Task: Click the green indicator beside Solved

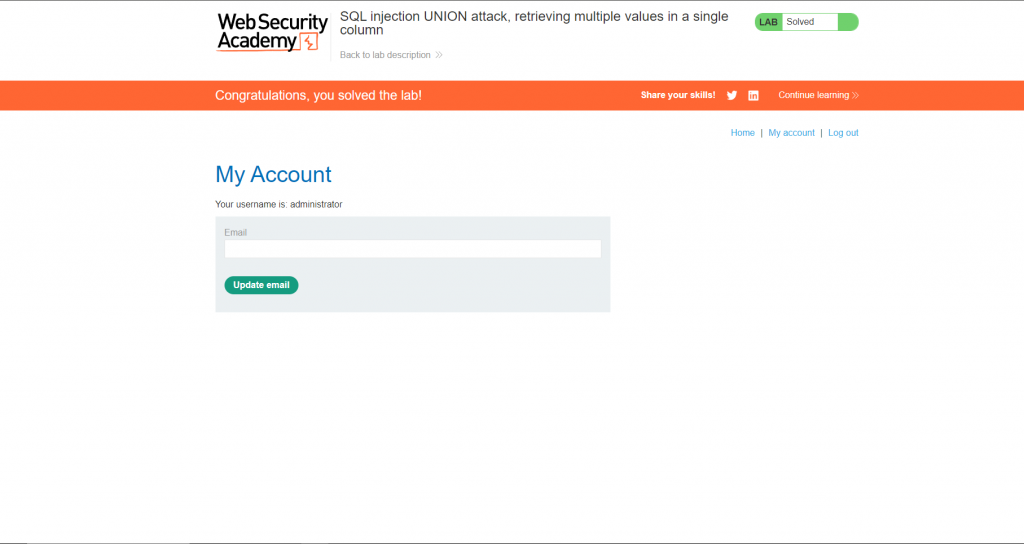Action: pyautogui.click(x=848, y=22)
